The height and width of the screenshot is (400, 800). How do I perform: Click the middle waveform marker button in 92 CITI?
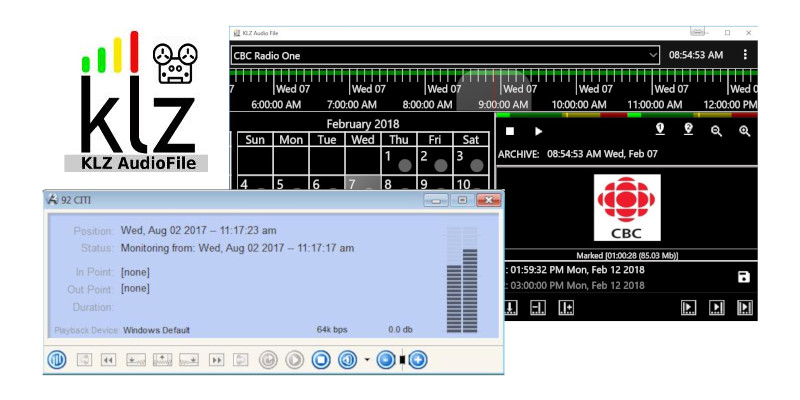click(162, 360)
